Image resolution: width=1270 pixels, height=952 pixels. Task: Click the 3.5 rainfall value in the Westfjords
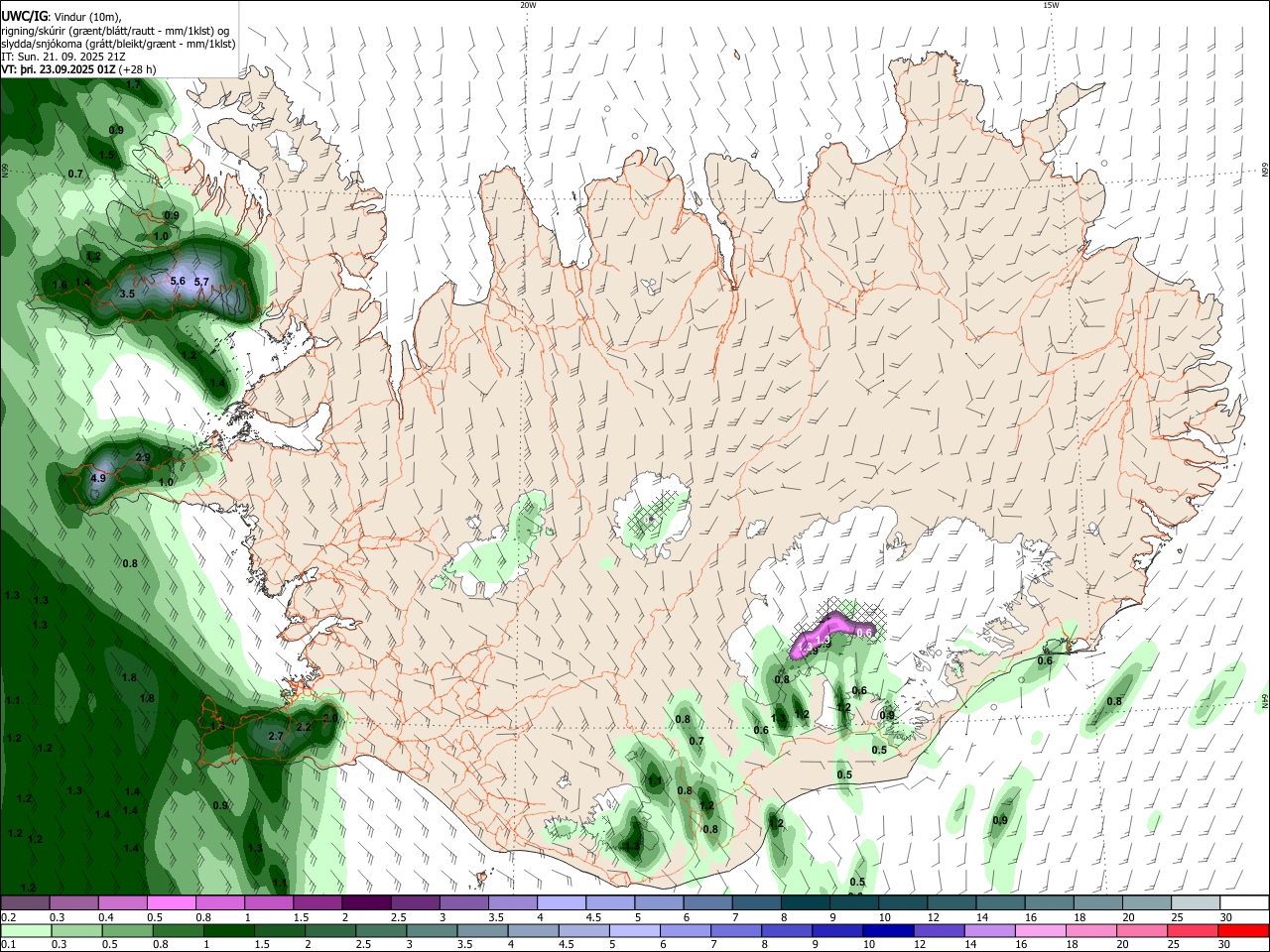(x=127, y=294)
